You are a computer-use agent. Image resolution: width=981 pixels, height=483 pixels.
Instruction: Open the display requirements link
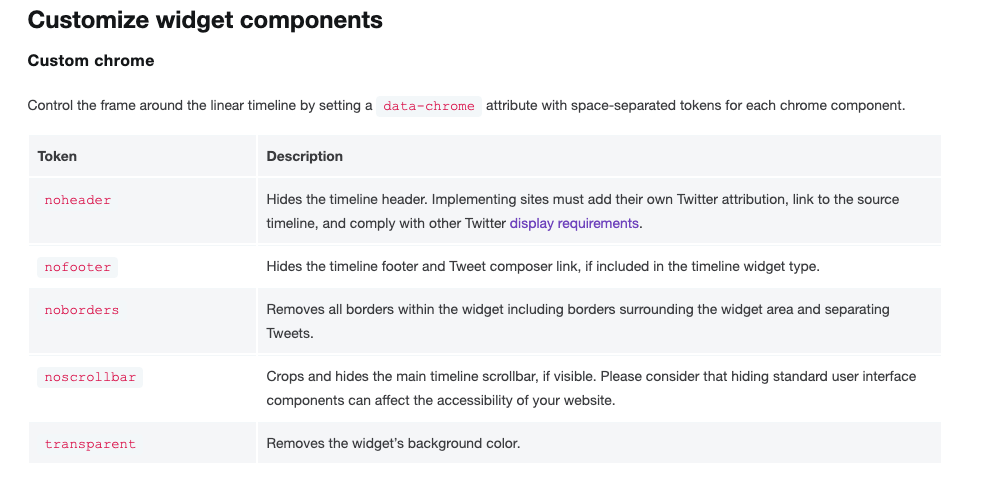point(574,224)
